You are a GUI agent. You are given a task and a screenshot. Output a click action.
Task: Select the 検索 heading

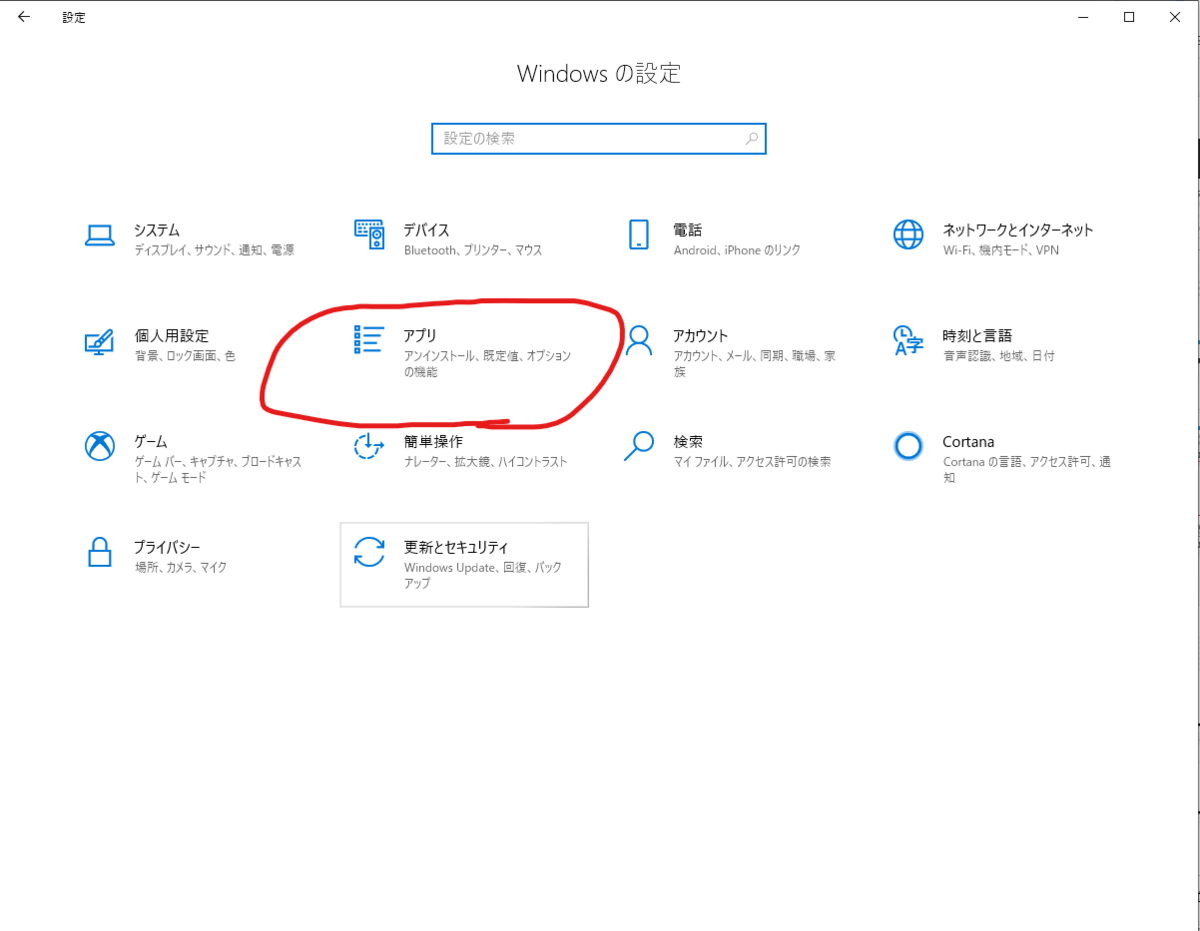[x=688, y=441]
